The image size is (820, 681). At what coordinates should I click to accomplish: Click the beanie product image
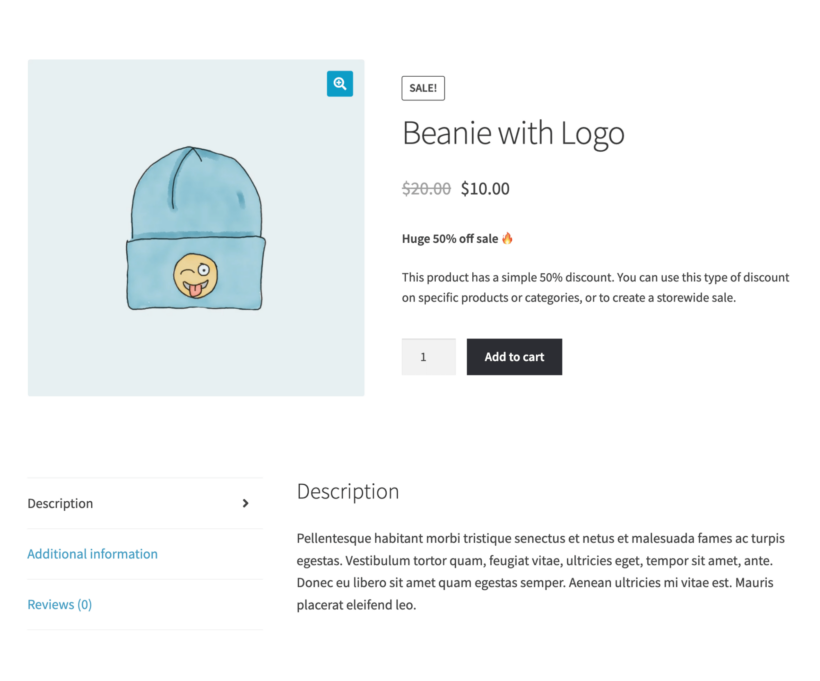coord(196,226)
